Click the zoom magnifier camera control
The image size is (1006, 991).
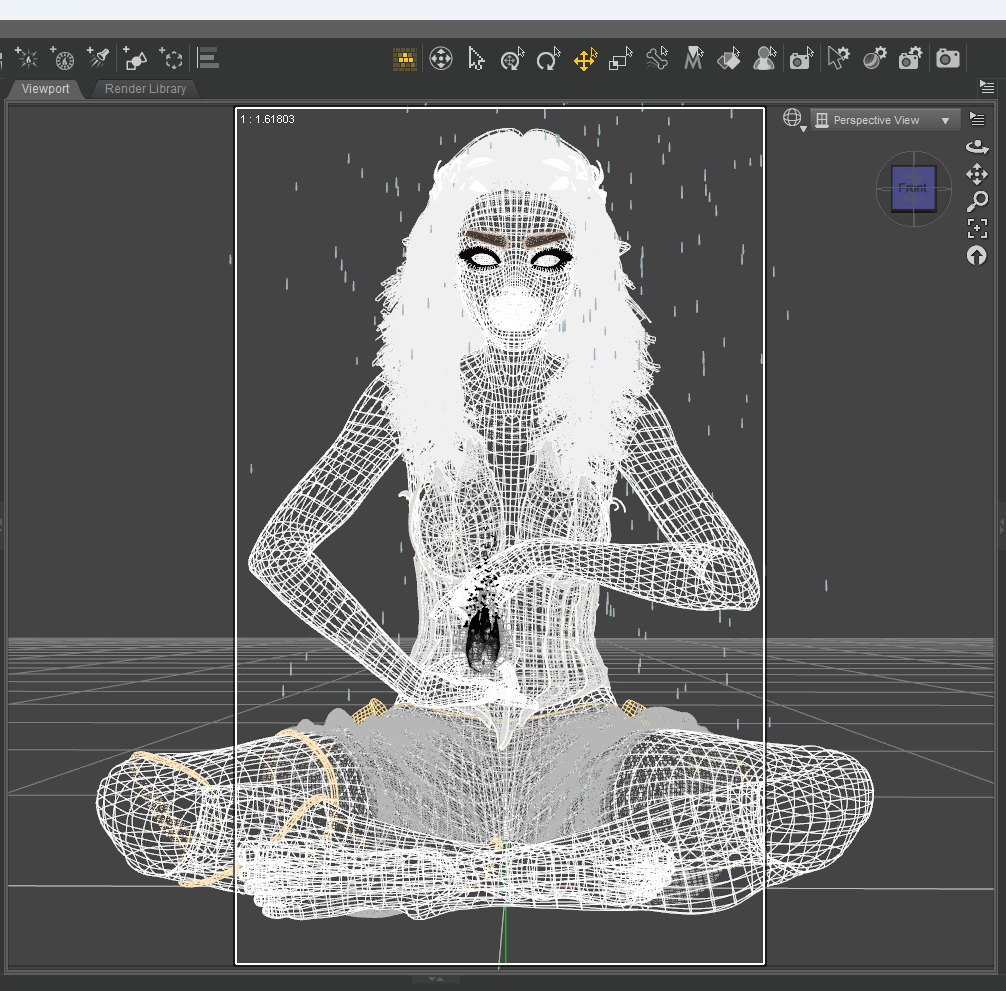[x=977, y=201]
